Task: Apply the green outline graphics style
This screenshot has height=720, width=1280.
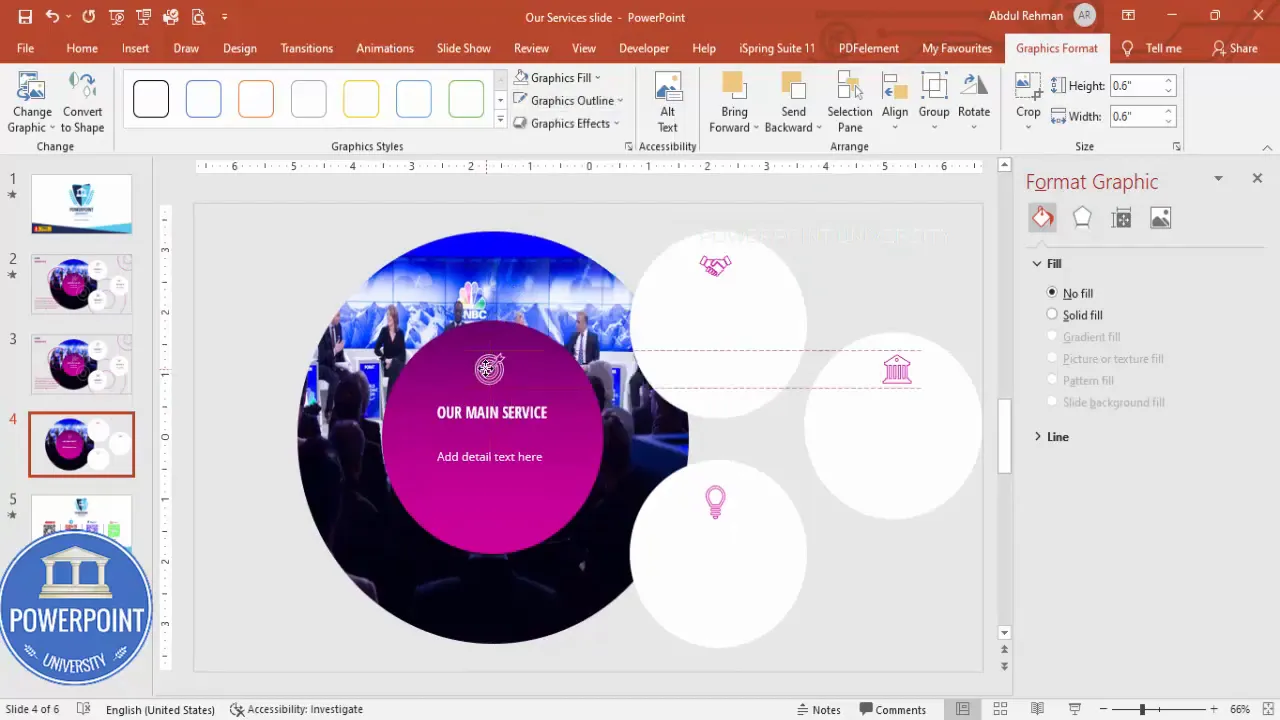Action: point(466,99)
